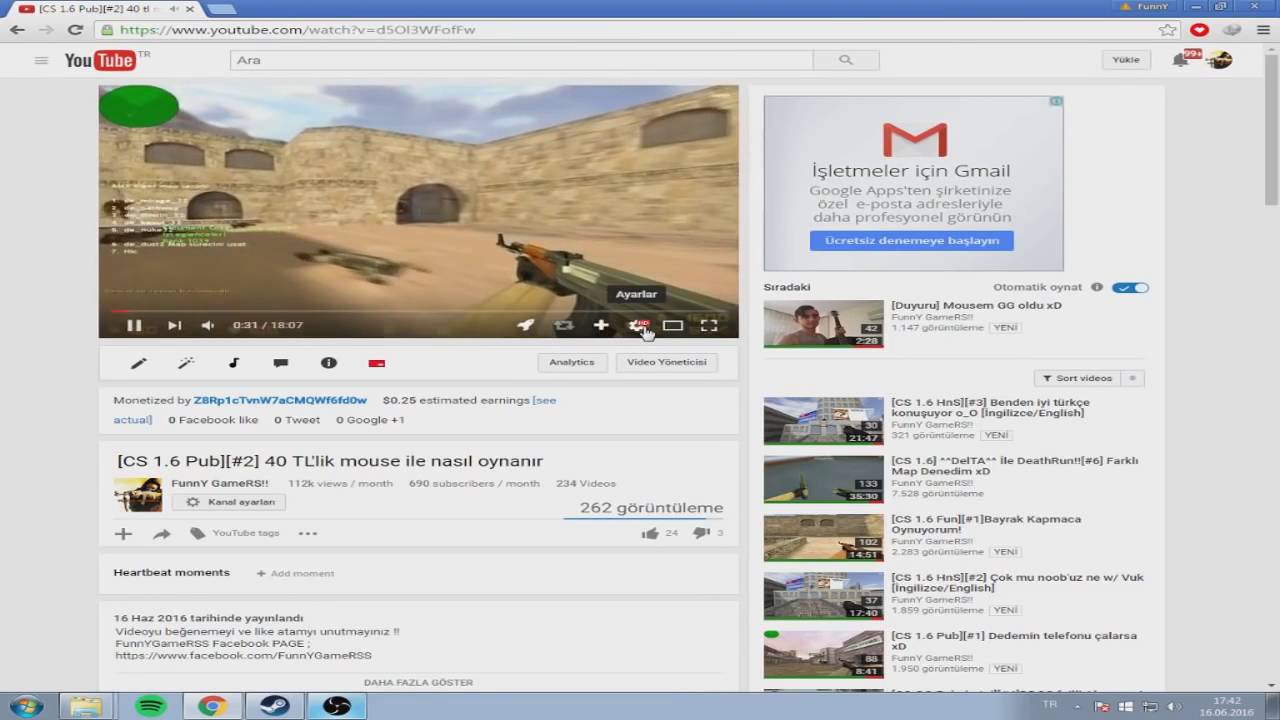Close the CS 1.6 Pub YouTube tab
The height and width of the screenshot is (720, 1280).
coord(190,9)
